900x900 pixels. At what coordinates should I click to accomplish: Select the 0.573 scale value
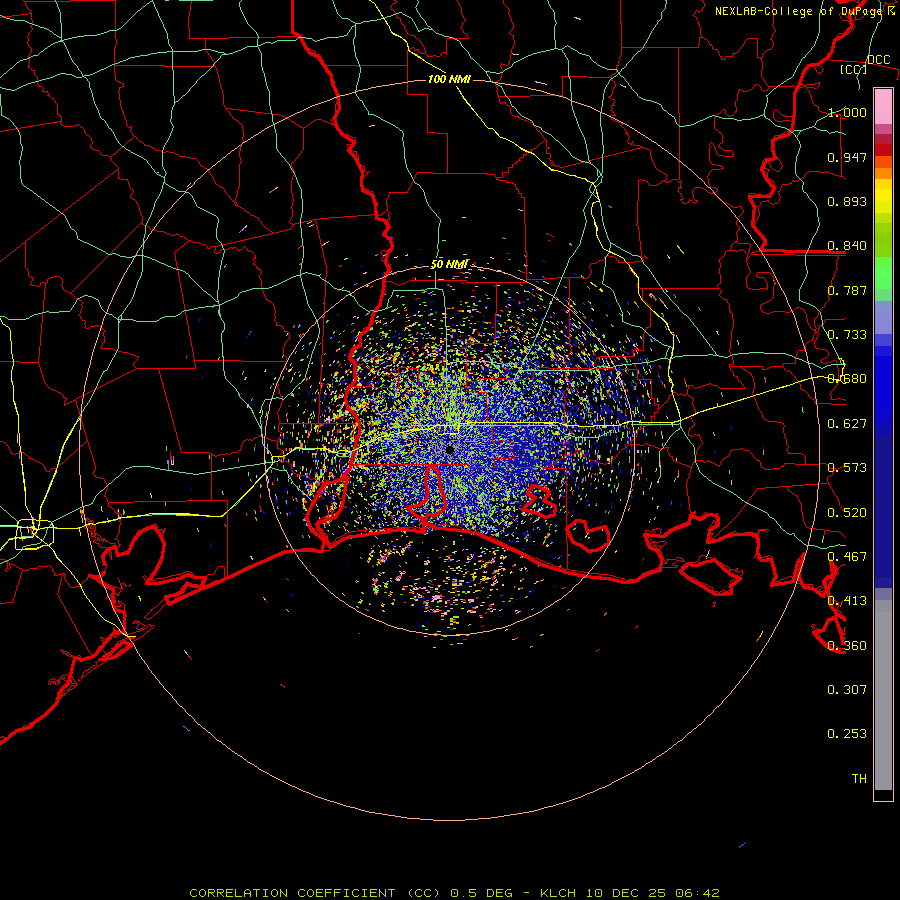847,468
